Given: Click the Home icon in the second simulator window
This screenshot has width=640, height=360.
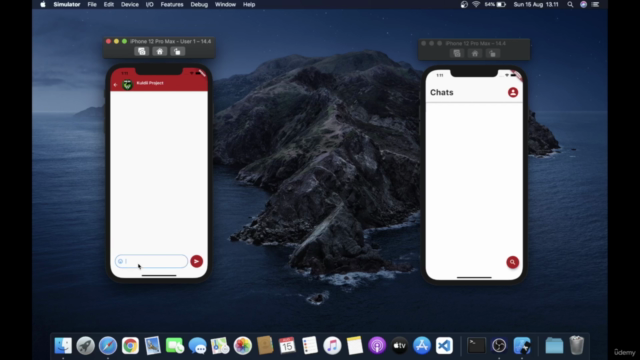Looking at the screenshot, I should click(475, 53).
